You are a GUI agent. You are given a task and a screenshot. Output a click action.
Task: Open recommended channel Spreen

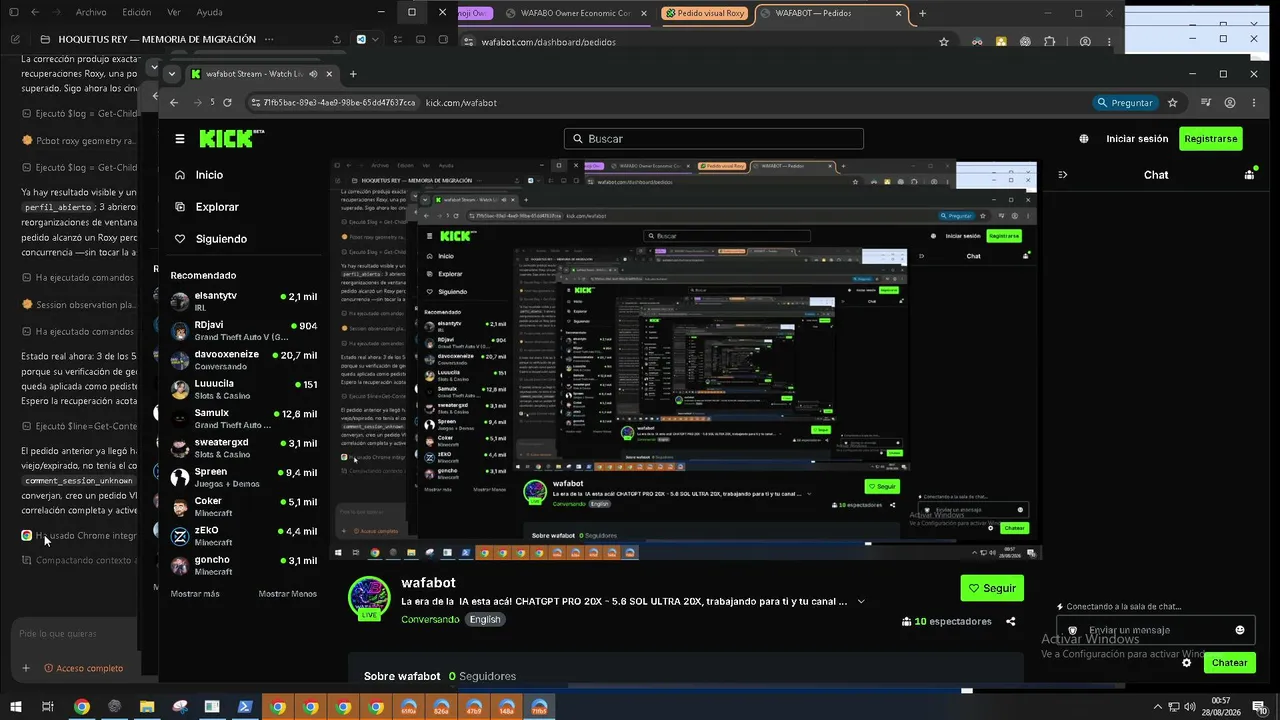click(x=244, y=477)
